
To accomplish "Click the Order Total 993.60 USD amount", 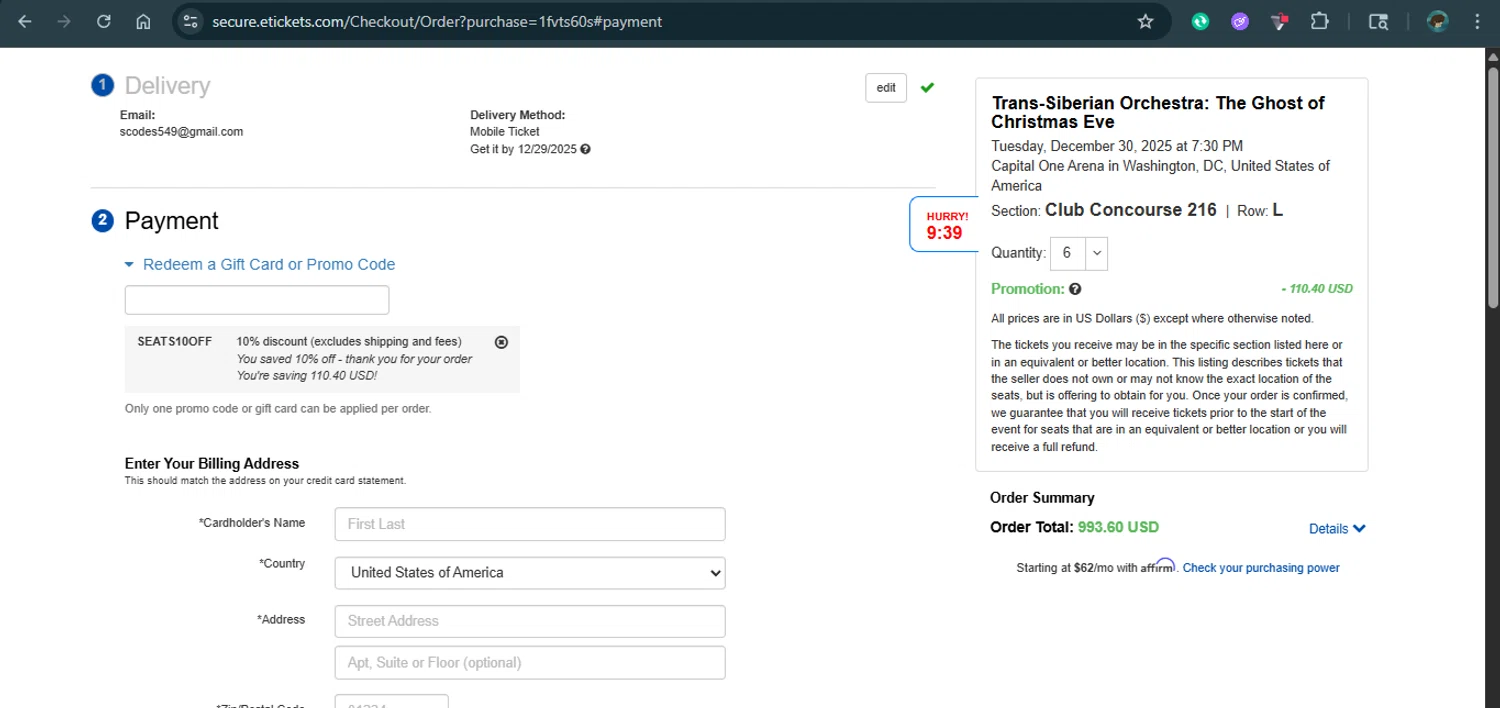I will pos(1118,527).
